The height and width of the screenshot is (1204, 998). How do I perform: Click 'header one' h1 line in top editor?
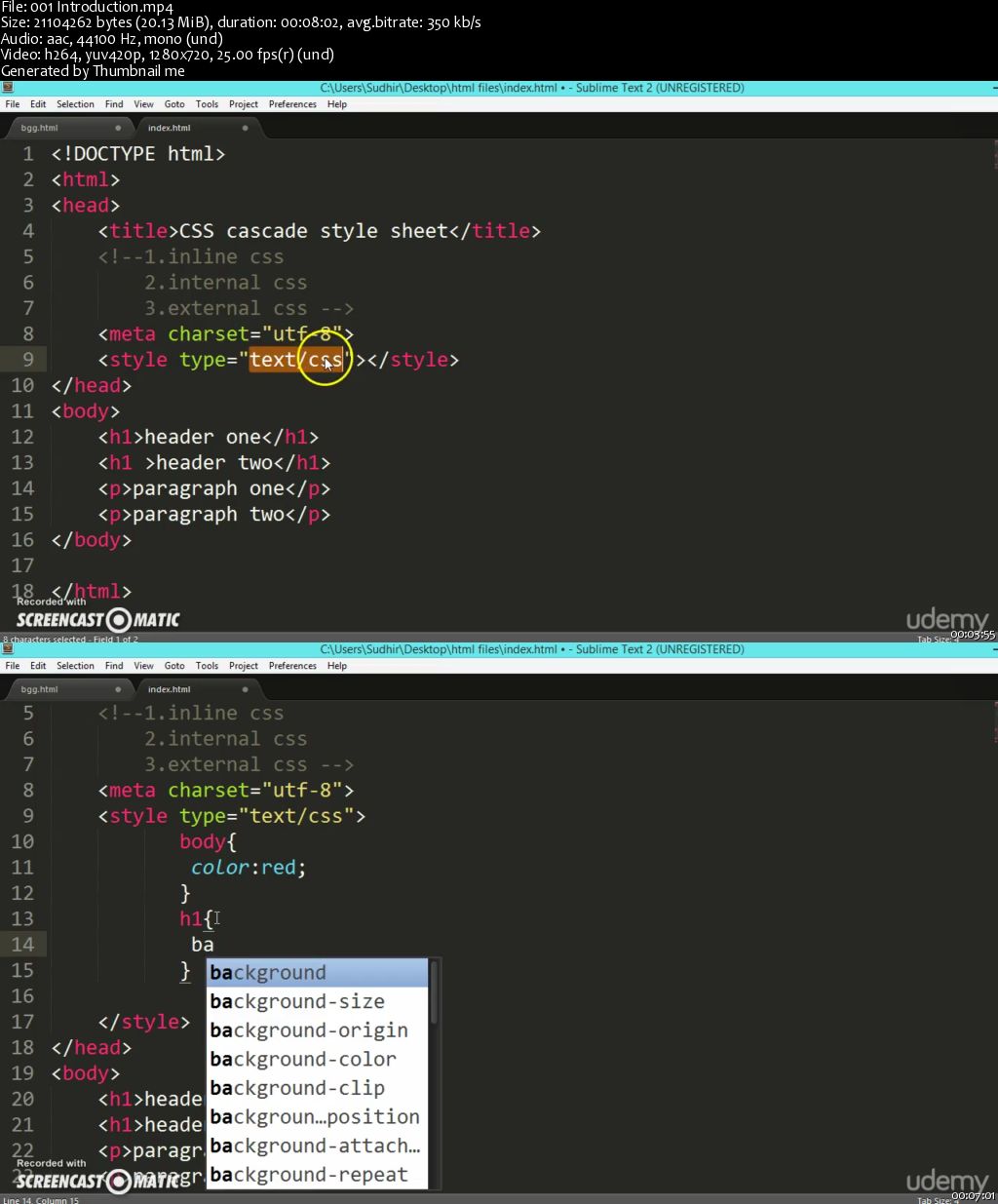click(x=209, y=437)
